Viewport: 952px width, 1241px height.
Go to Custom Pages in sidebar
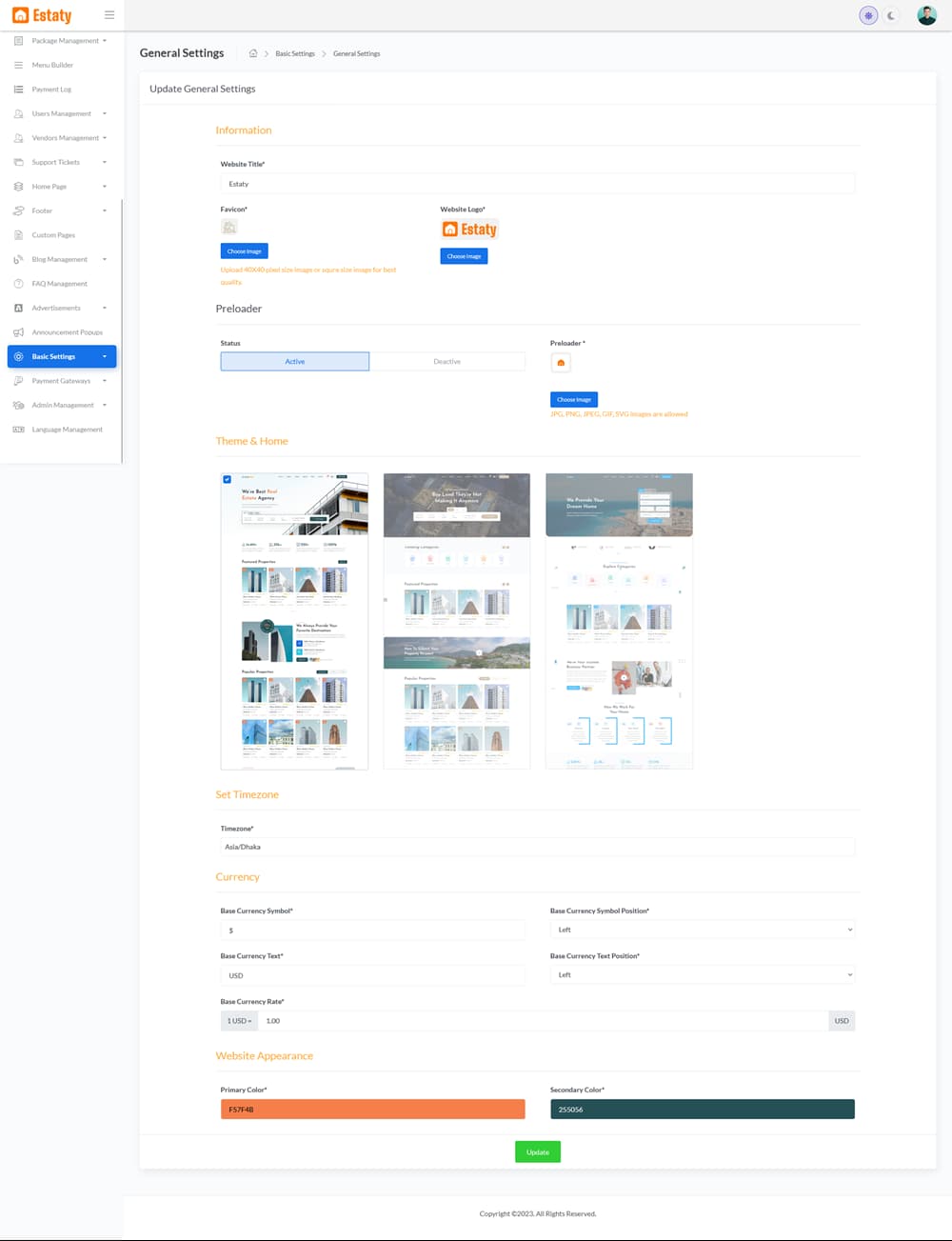click(x=53, y=235)
